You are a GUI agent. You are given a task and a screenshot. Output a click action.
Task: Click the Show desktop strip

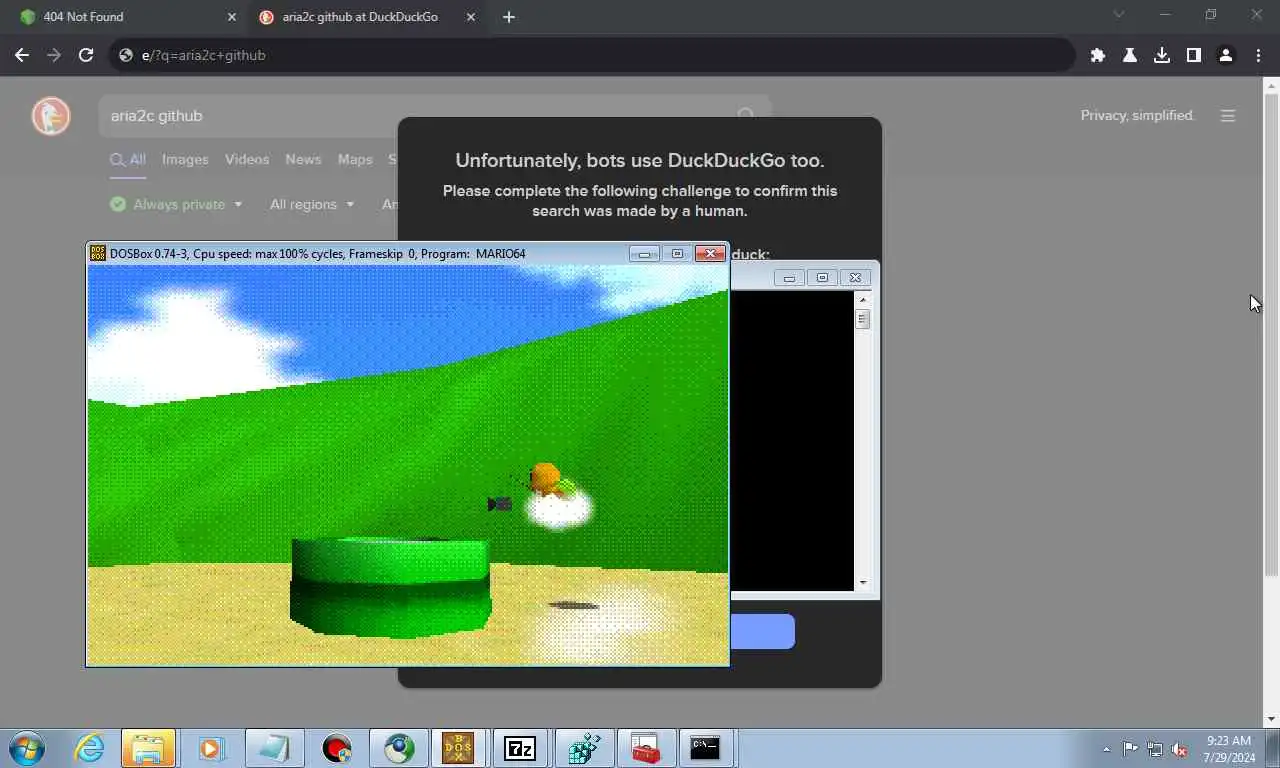(x=1272, y=748)
